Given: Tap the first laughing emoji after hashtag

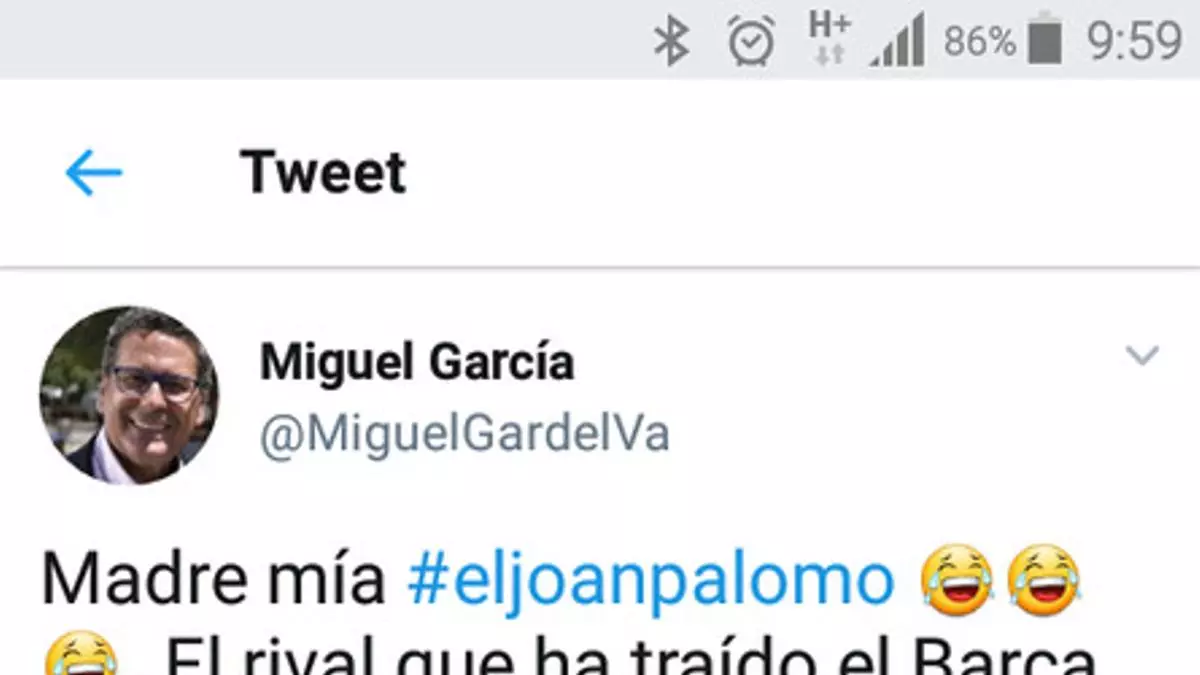Looking at the screenshot, I should click(957, 581).
